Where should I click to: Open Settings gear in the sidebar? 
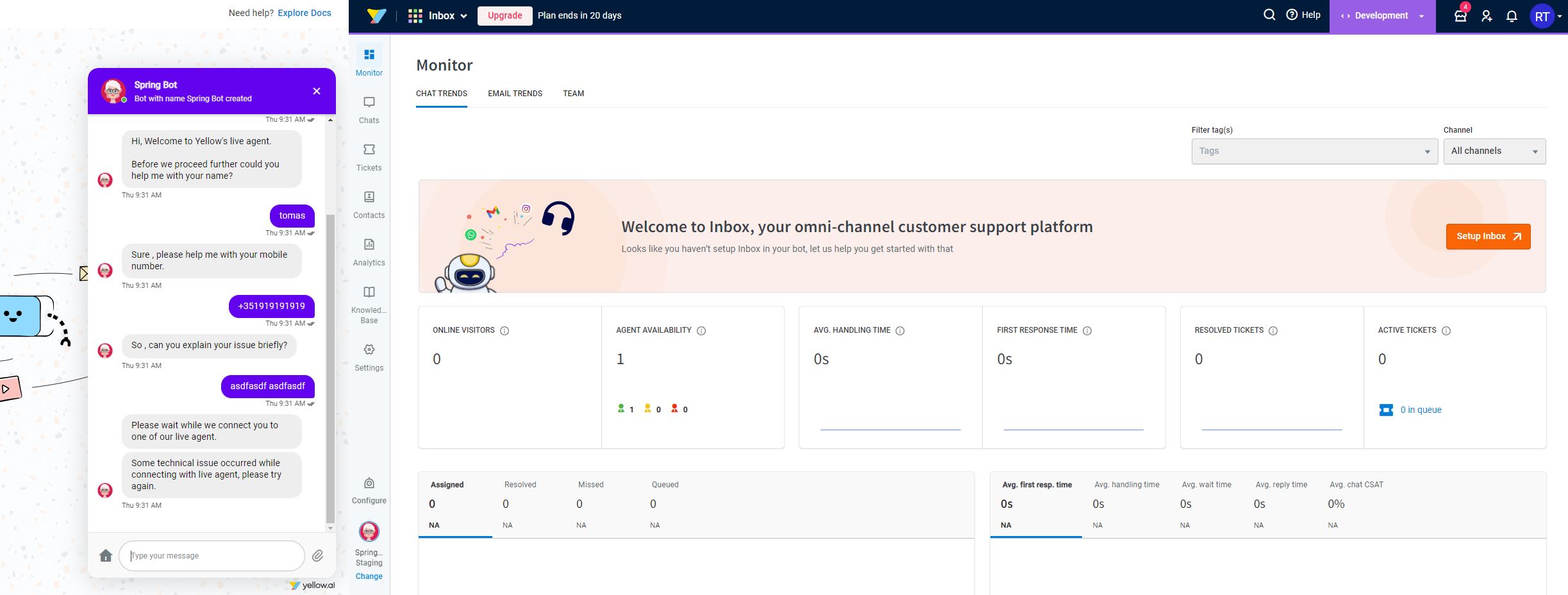[x=369, y=357]
